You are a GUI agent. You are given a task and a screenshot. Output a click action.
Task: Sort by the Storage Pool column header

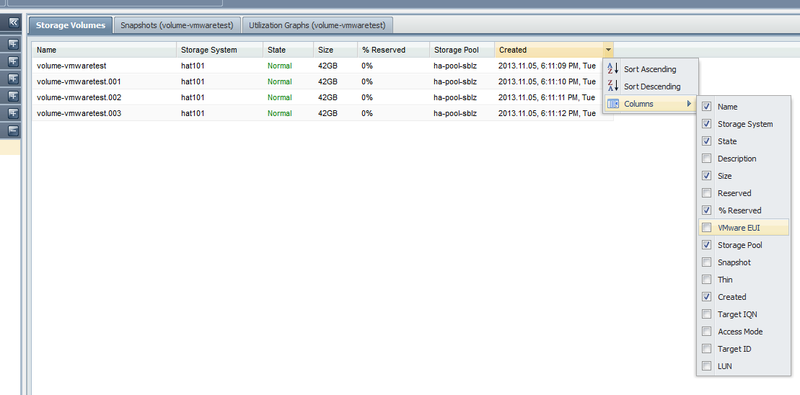[x=462, y=50]
